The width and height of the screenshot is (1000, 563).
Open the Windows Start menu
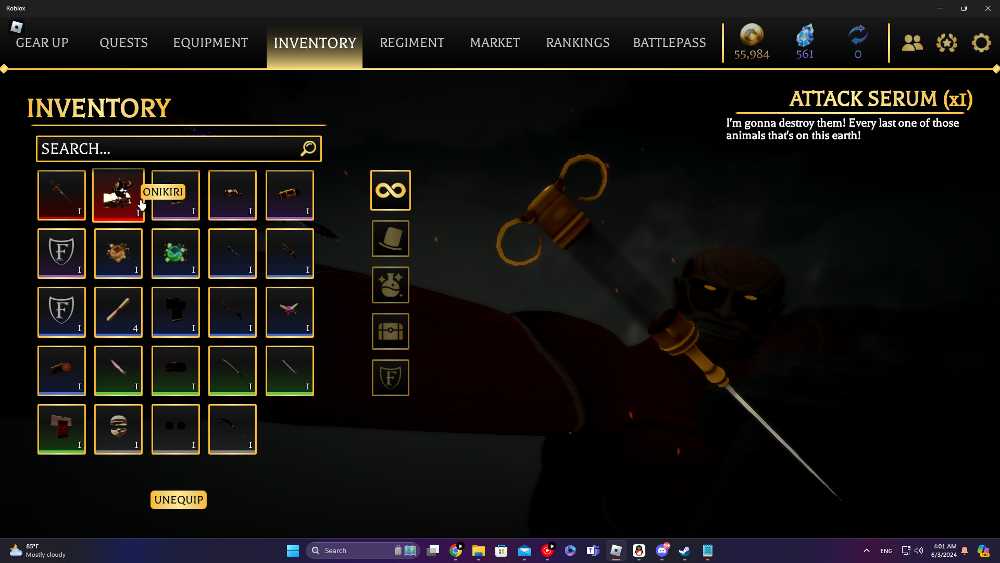pyautogui.click(x=293, y=550)
